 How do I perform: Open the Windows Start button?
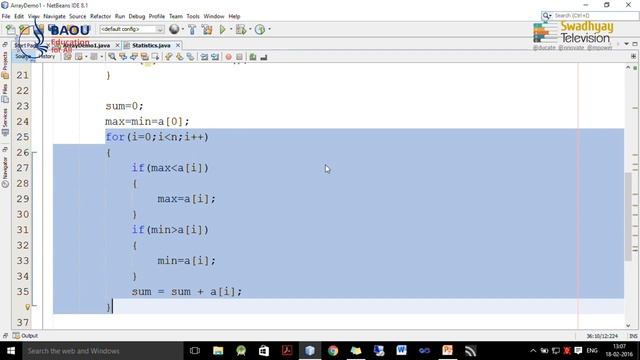point(11,351)
